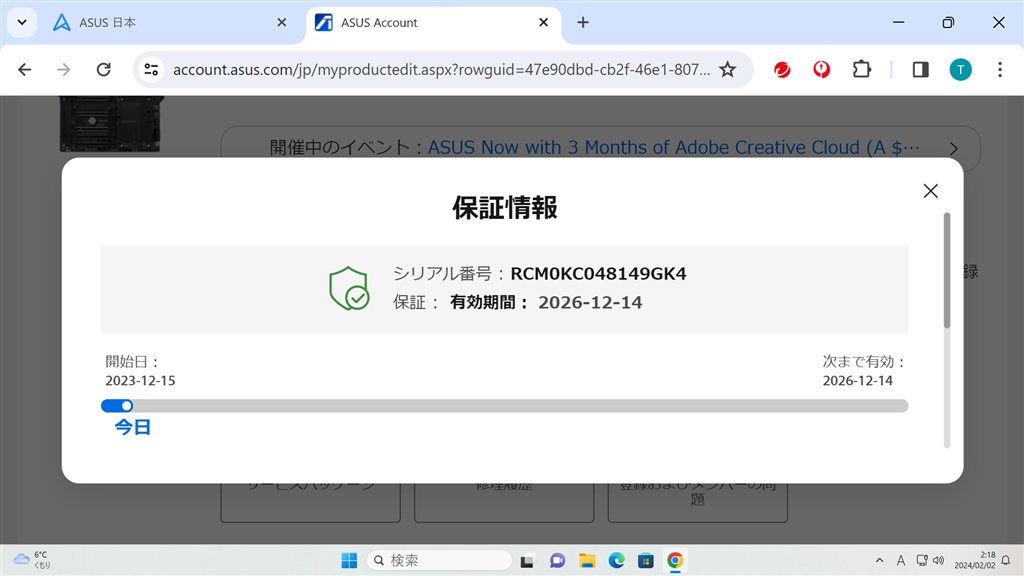
Task: Open the clock and date 2024/02/02
Action: [x=974, y=560]
